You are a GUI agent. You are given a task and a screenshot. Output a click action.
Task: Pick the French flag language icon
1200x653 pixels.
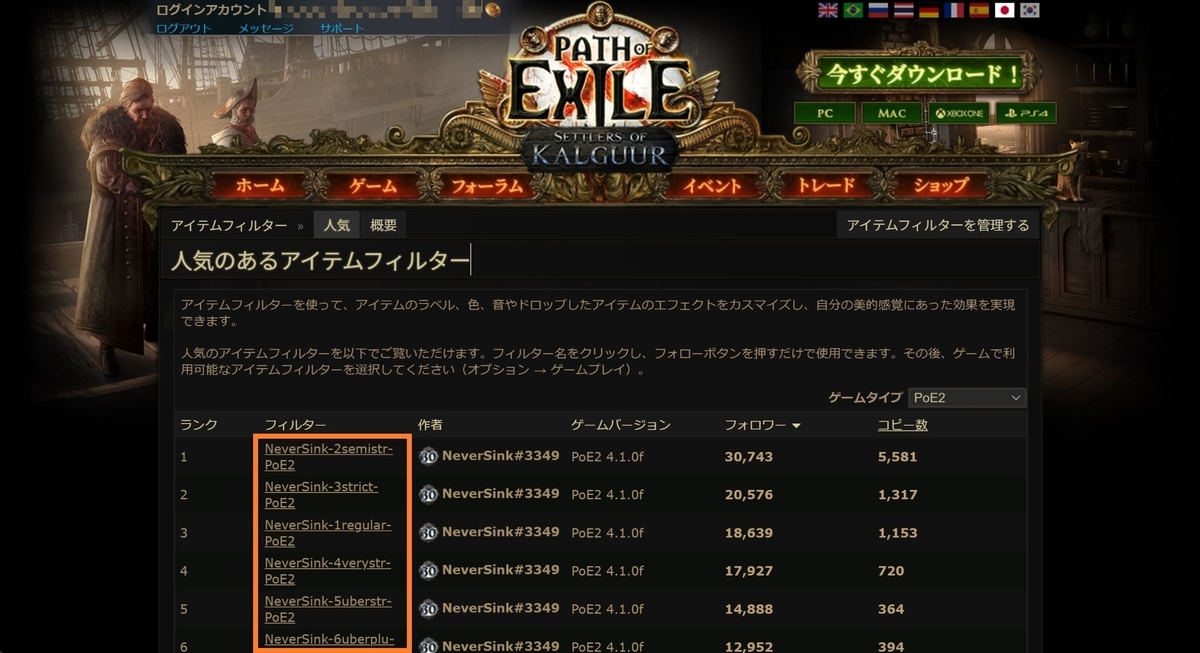coord(954,10)
